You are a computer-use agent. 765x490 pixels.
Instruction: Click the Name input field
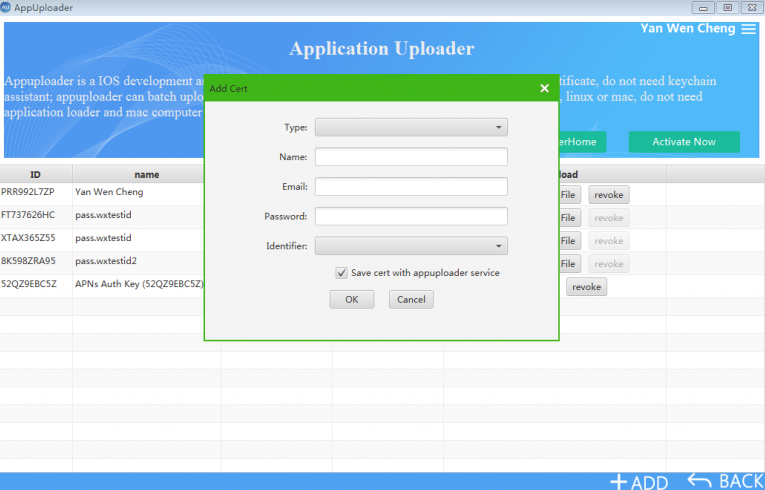tap(411, 157)
